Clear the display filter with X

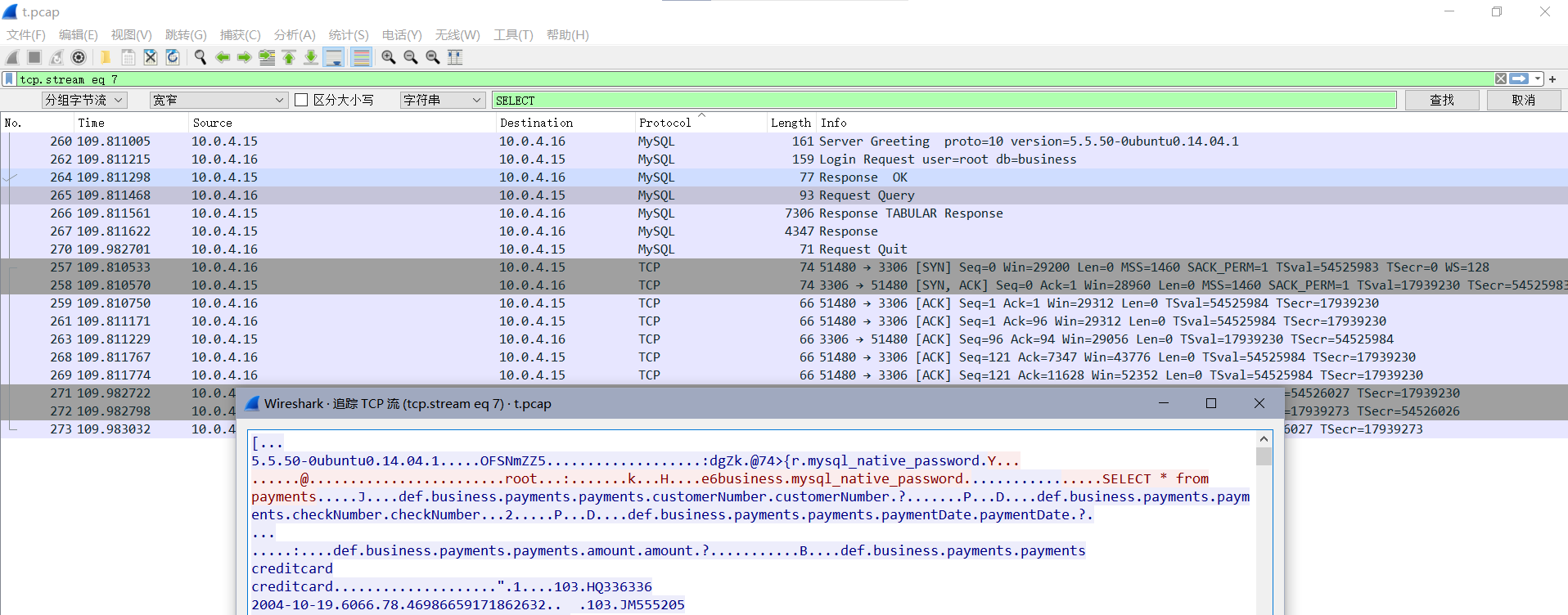tap(1501, 79)
